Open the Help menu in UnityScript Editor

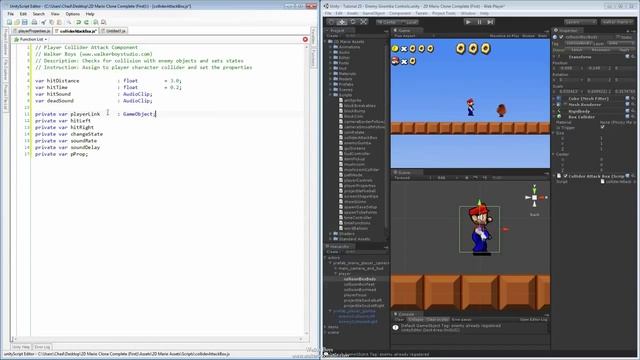click(x=90, y=14)
